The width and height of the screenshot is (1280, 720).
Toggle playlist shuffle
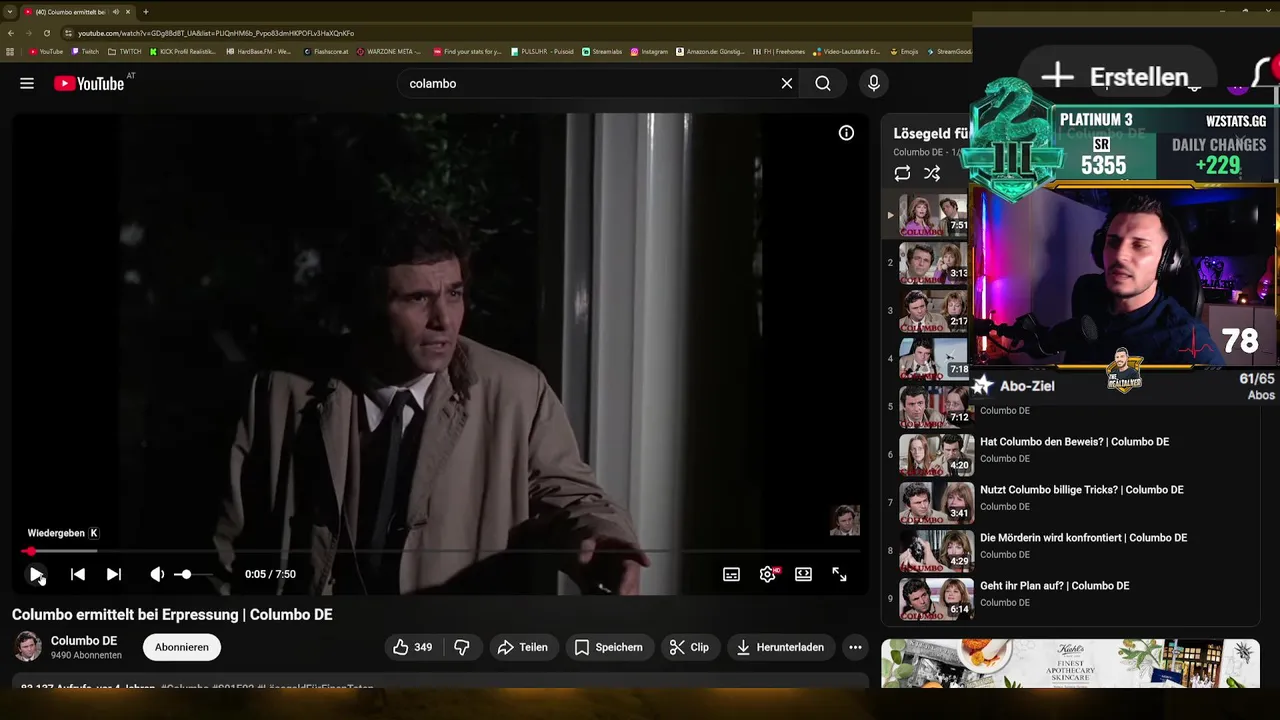coord(932,173)
